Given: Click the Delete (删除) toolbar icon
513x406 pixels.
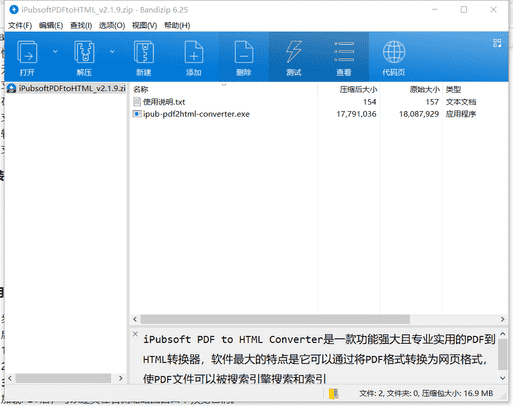Looking at the screenshot, I should click(x=244, y=52).
